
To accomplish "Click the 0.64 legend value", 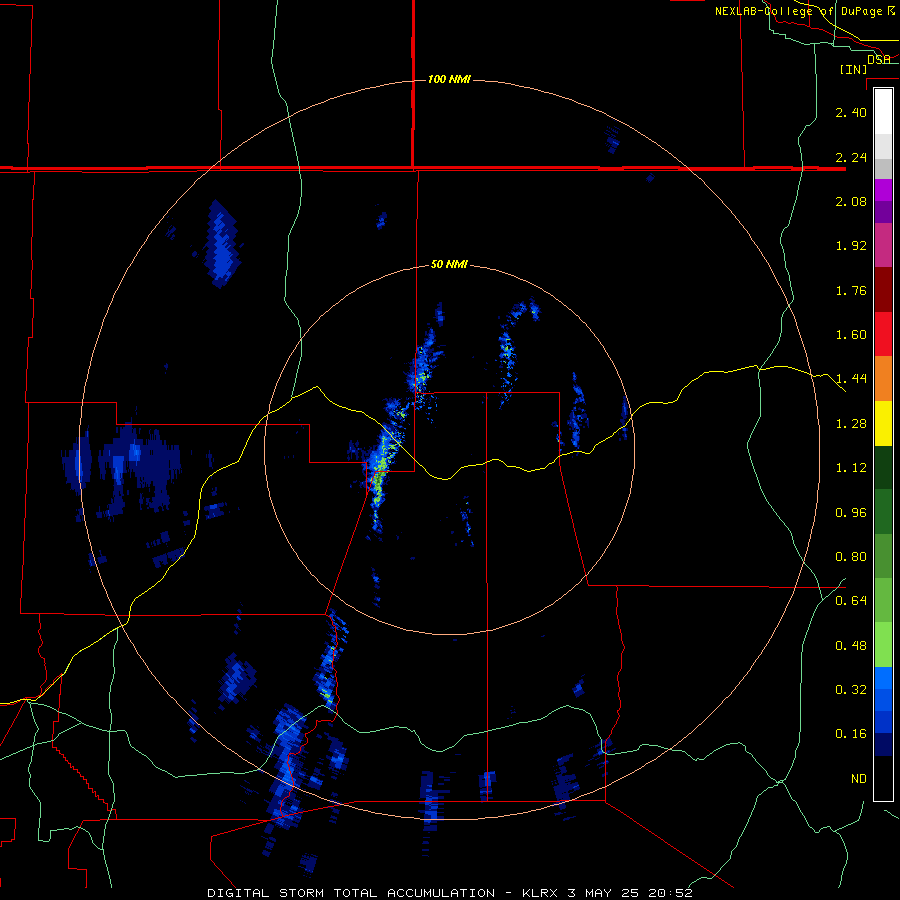I will [x=851, y=601].
